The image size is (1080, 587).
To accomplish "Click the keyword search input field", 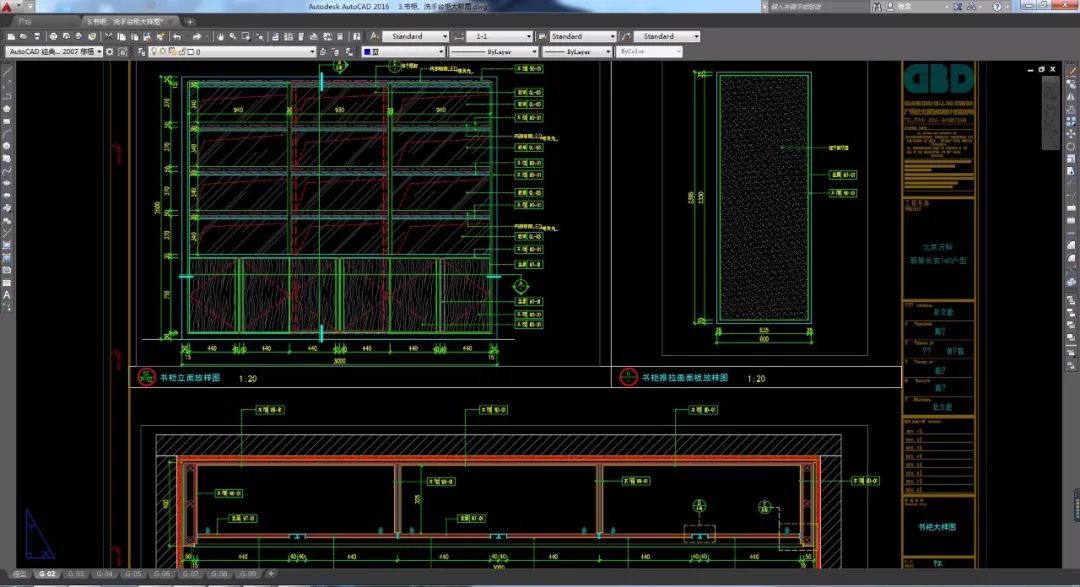I will [x=814, y=6].
